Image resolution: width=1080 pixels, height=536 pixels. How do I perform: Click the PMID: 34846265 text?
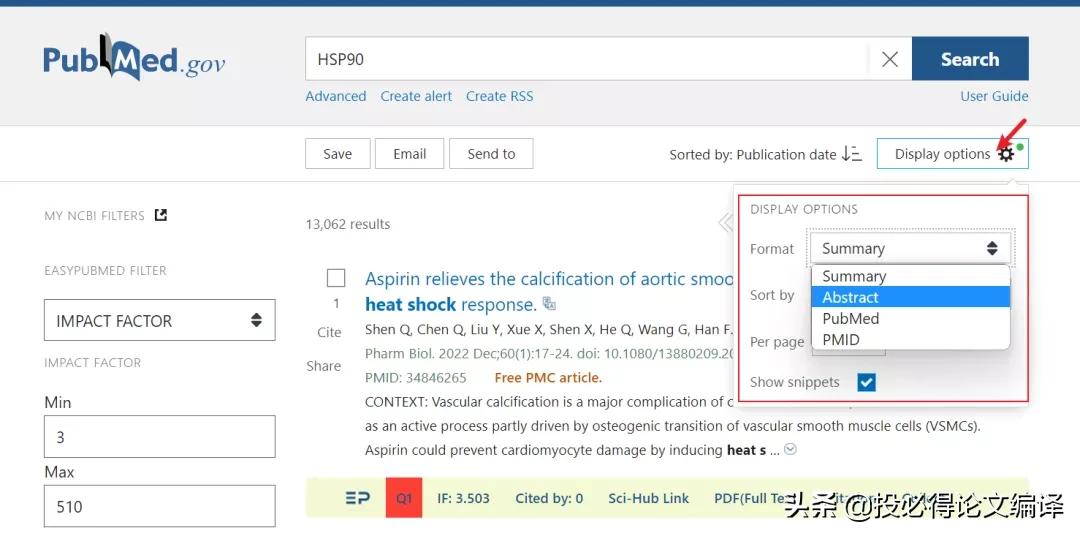click(415, 378)
